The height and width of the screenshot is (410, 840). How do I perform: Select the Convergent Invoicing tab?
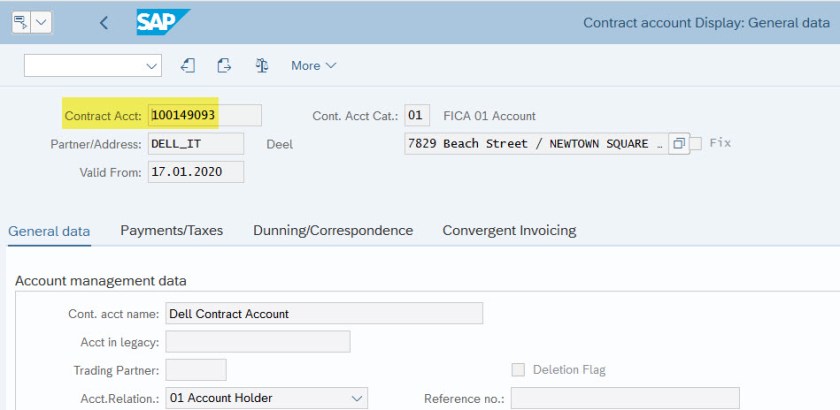[x=509, y=230]
